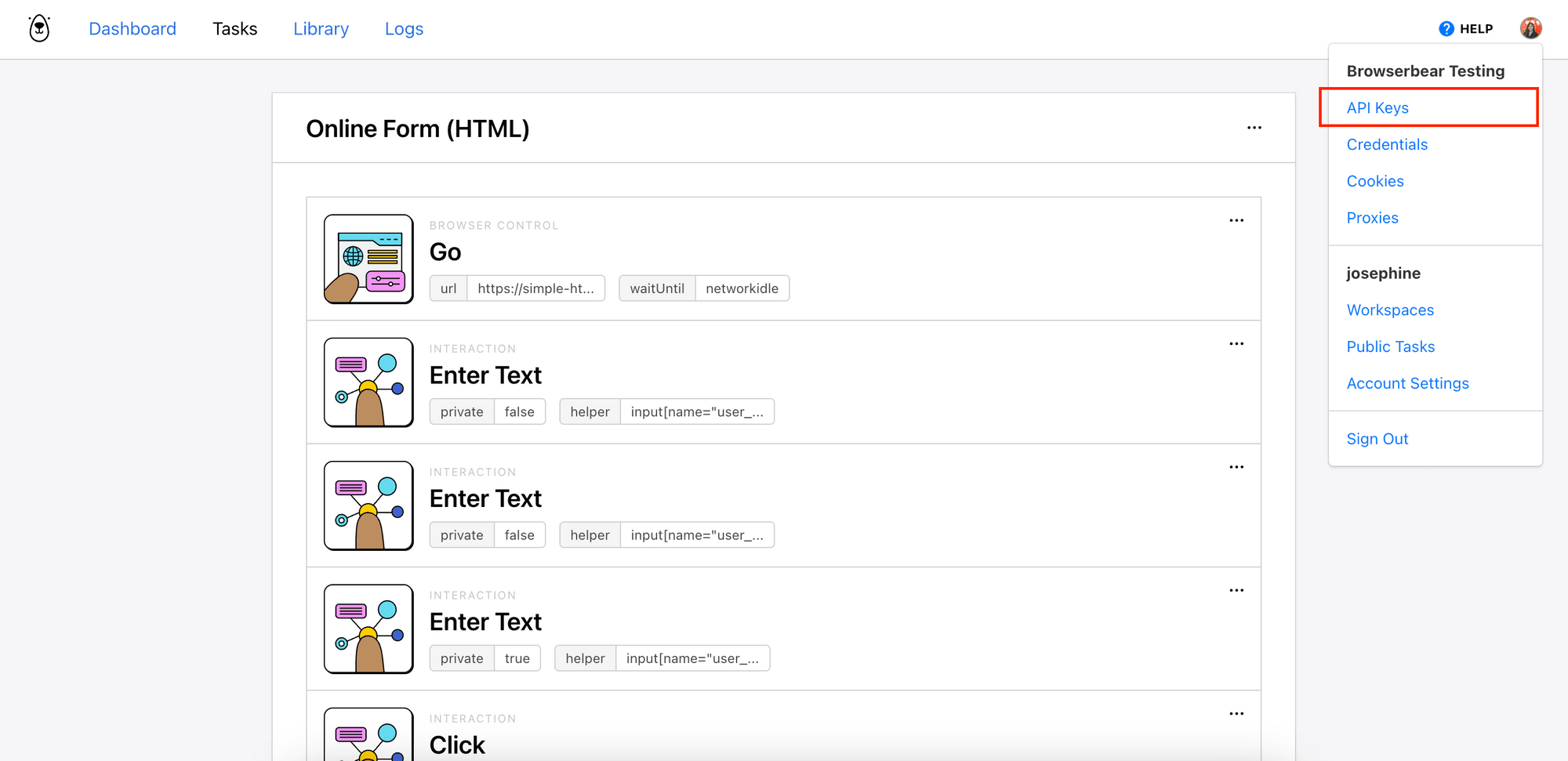1568x761 pixels.
Task: Click the first Enter Text interaction icon
Action: [x=368, y=382]
